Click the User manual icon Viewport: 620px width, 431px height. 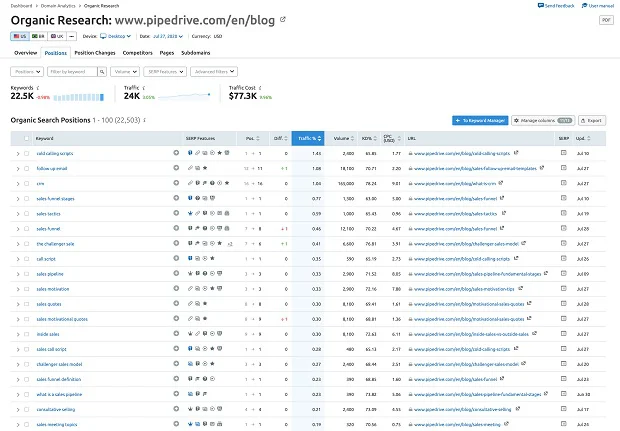[583, 6]
